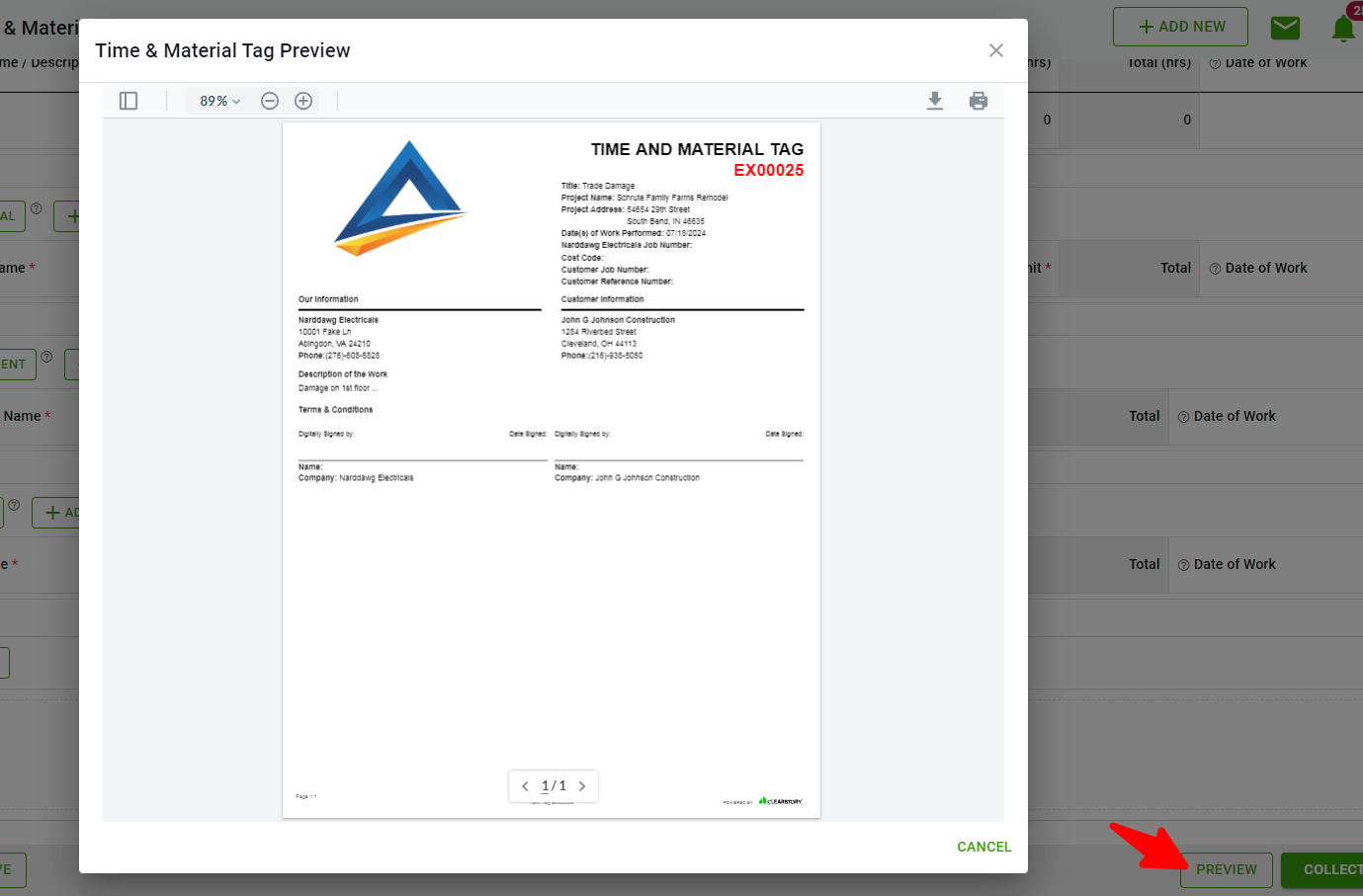The height and width of the screenshot is (896, 1363).
Task: Open the green mail envelope icon
Action: 1285,28
